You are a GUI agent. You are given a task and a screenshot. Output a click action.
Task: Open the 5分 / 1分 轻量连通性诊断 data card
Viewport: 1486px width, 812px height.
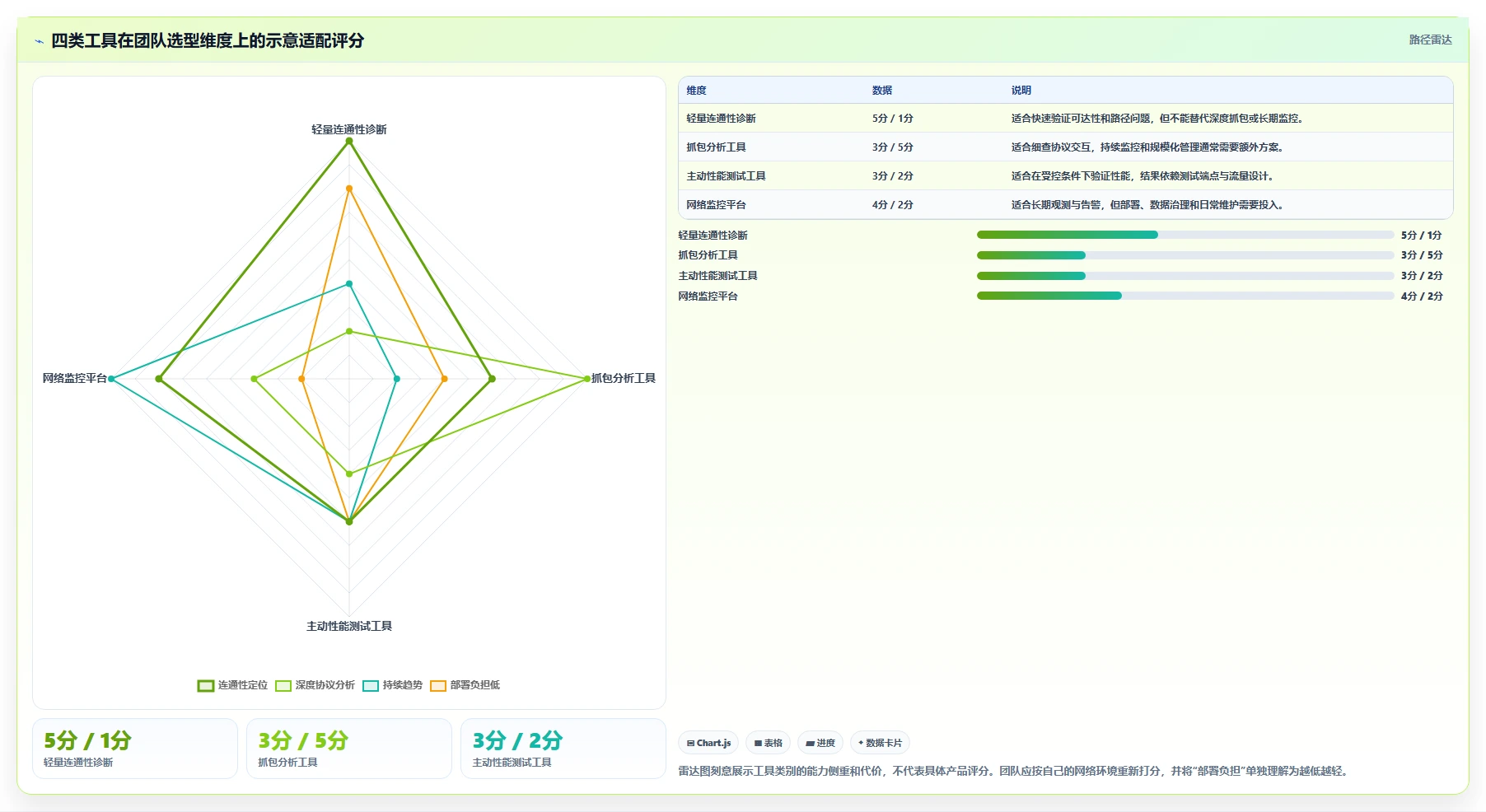135,749
